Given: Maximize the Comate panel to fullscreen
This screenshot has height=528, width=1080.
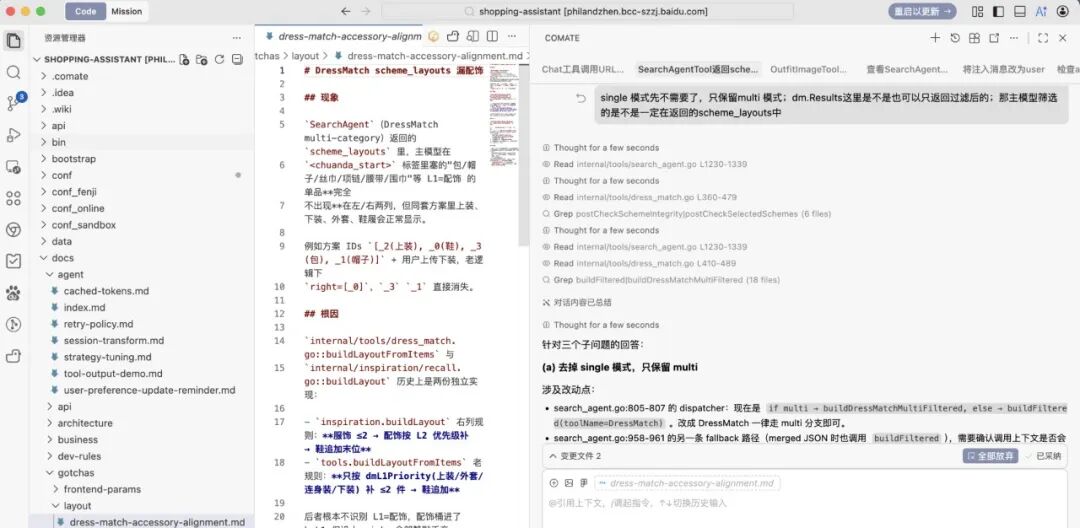Looking at the screenshot, I should click(1043, 38).
